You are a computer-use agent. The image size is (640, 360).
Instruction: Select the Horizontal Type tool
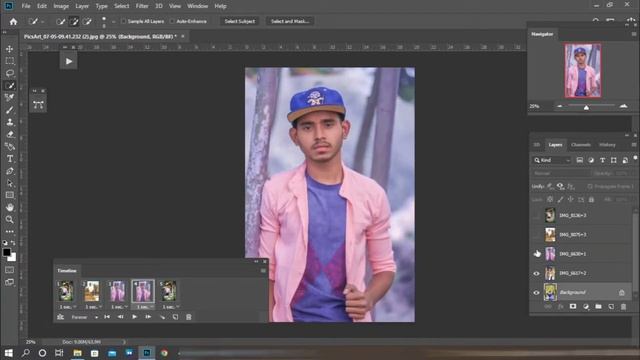(x=10, y=159)
